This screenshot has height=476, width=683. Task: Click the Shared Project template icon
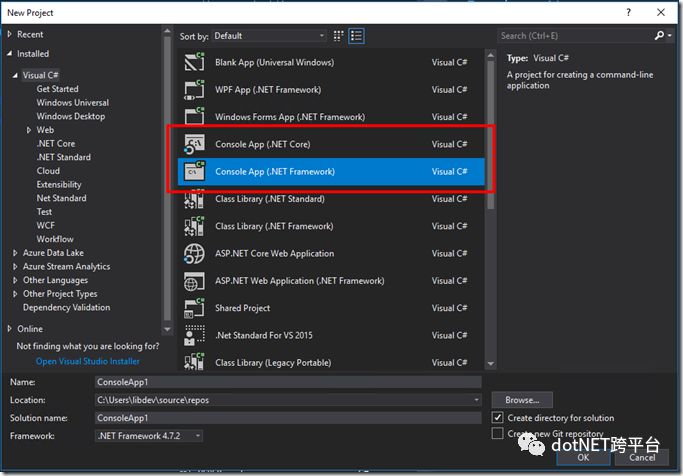tap(194, 308)
